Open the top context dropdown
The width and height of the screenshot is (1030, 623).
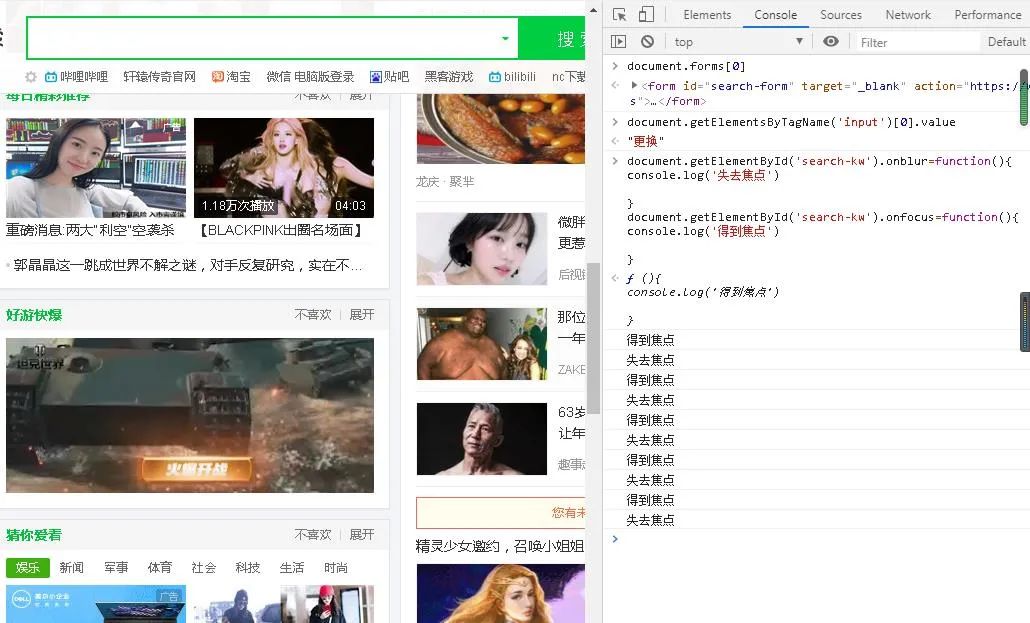(x=738, y=41)
